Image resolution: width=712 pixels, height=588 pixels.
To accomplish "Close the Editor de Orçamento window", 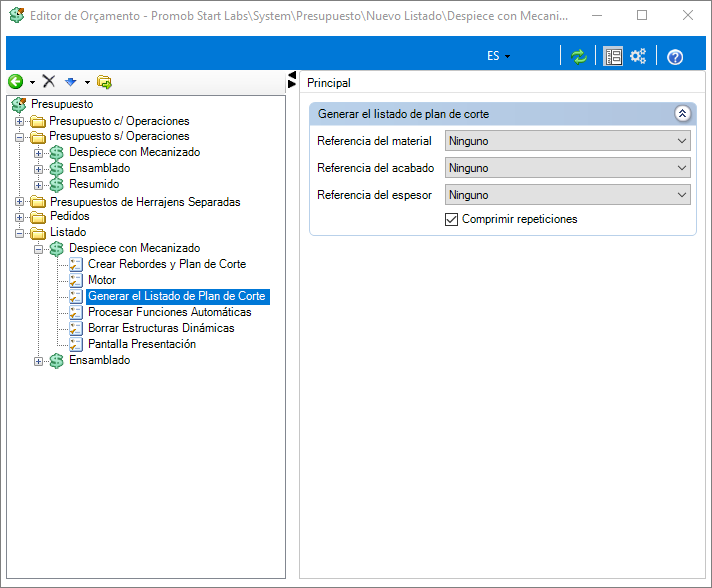I will point(688,15).
